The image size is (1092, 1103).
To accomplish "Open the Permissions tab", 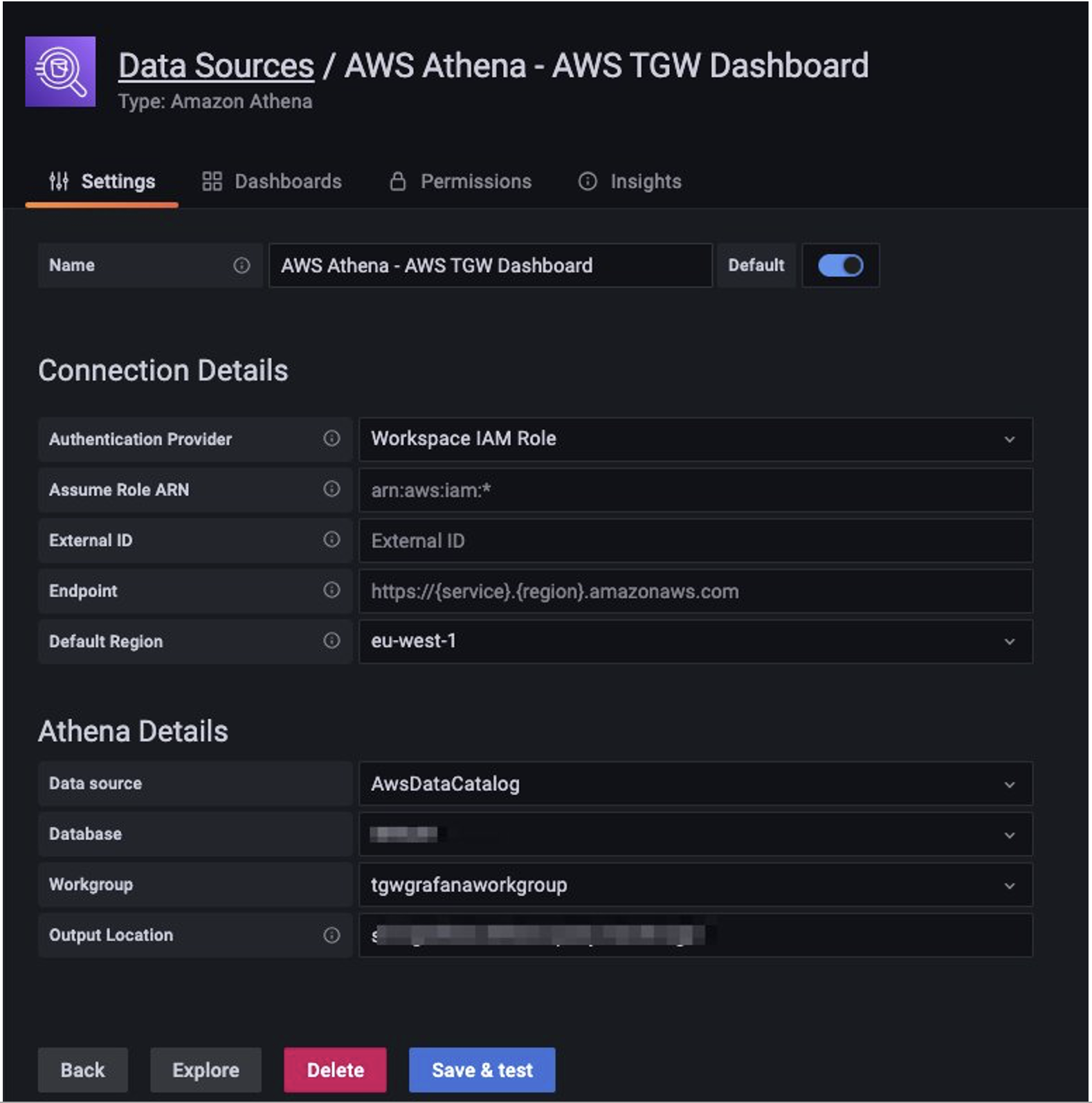I will pyautogui.click(x=460, y=181).
